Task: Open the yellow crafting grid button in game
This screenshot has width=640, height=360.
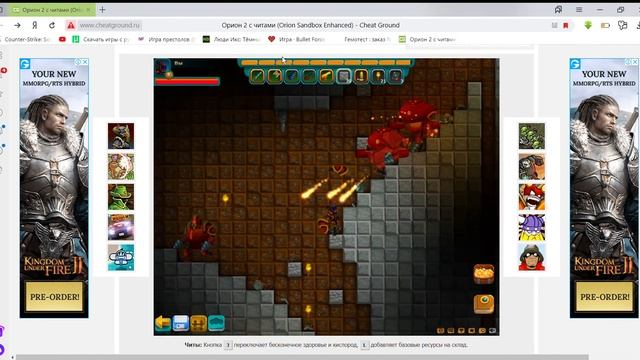Action: point(198,323)
